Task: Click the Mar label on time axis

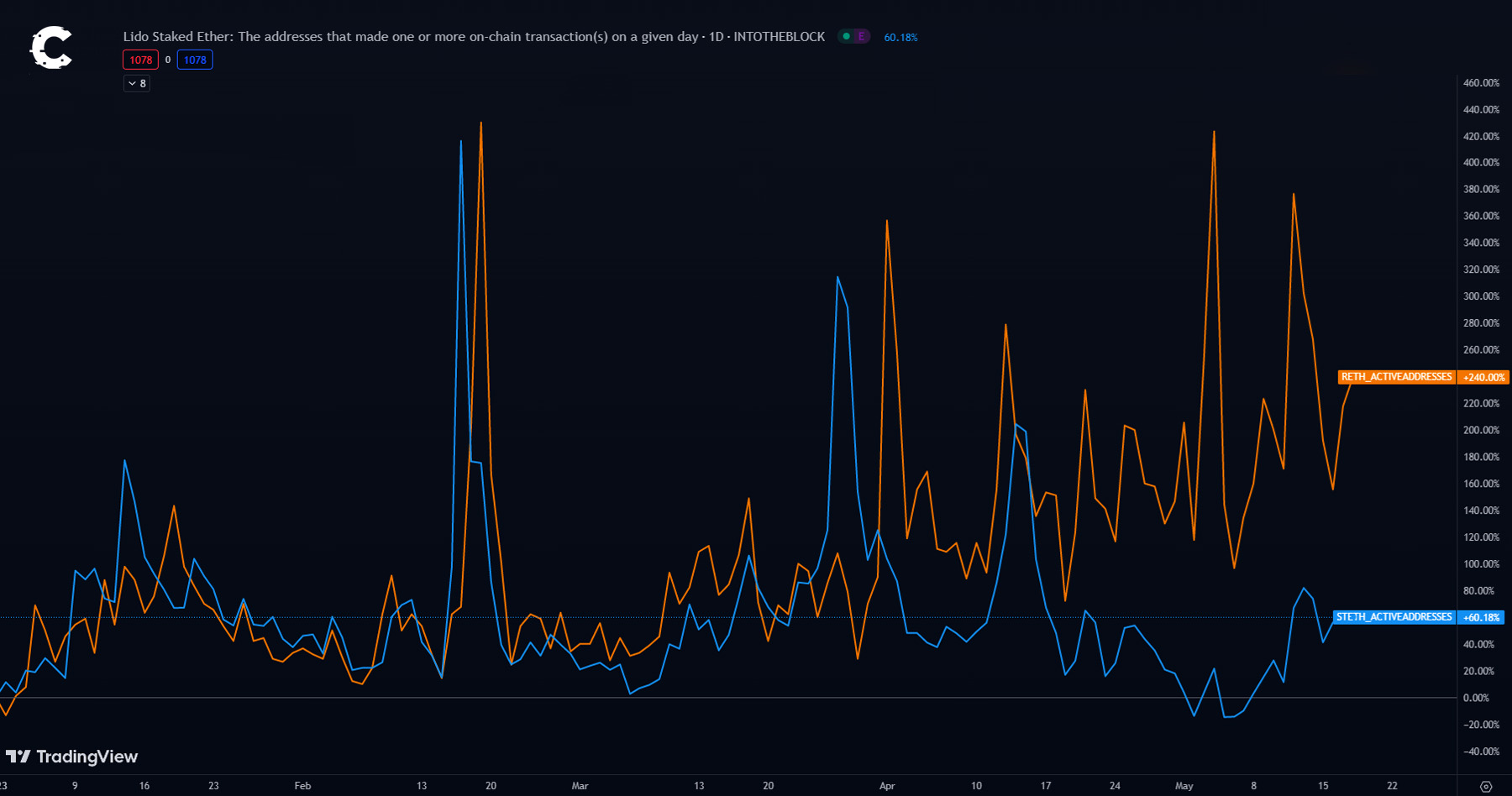Action: (x=580, y=786)
